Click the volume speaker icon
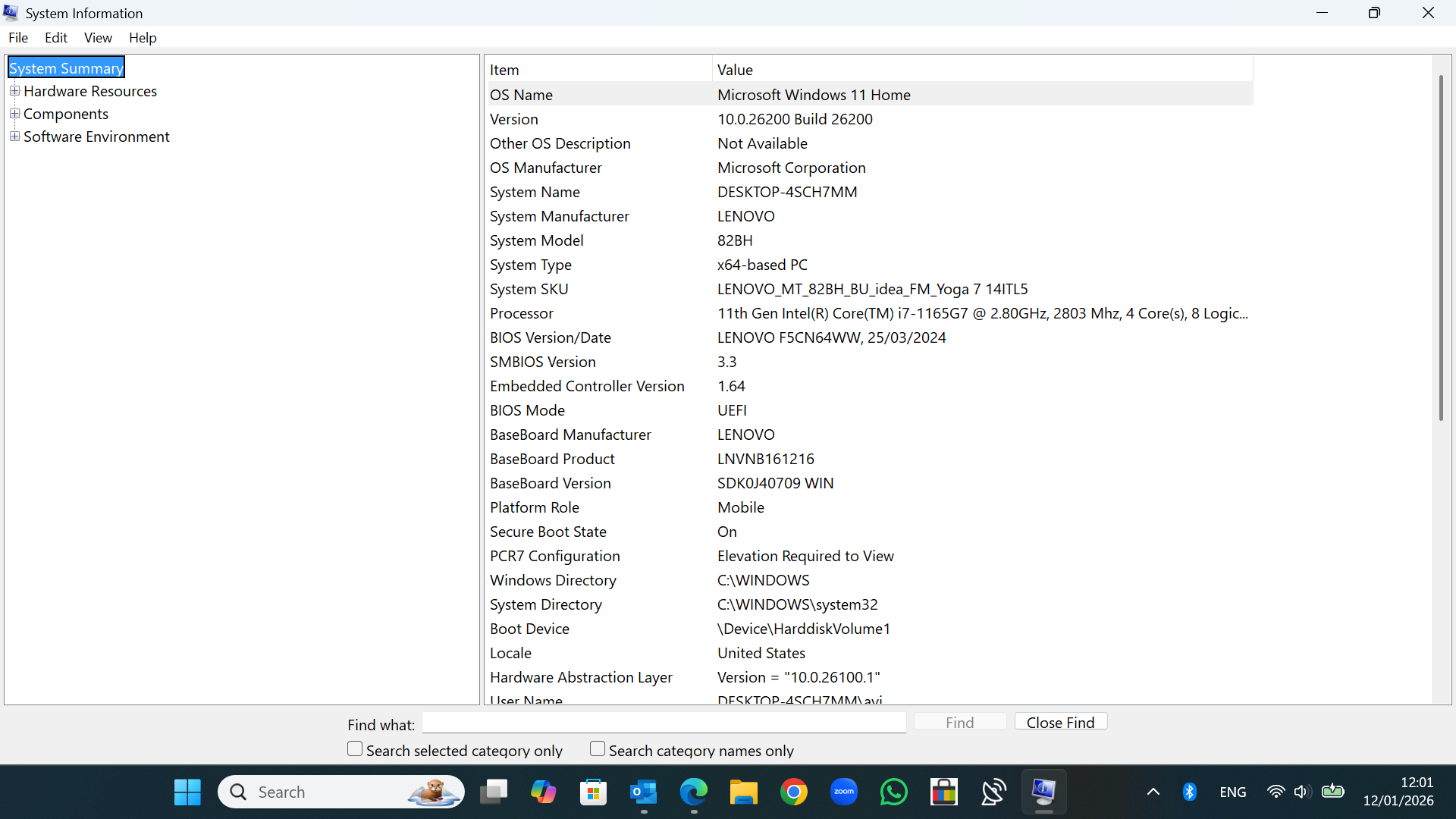The image size is (1456, 819). 1303,792
